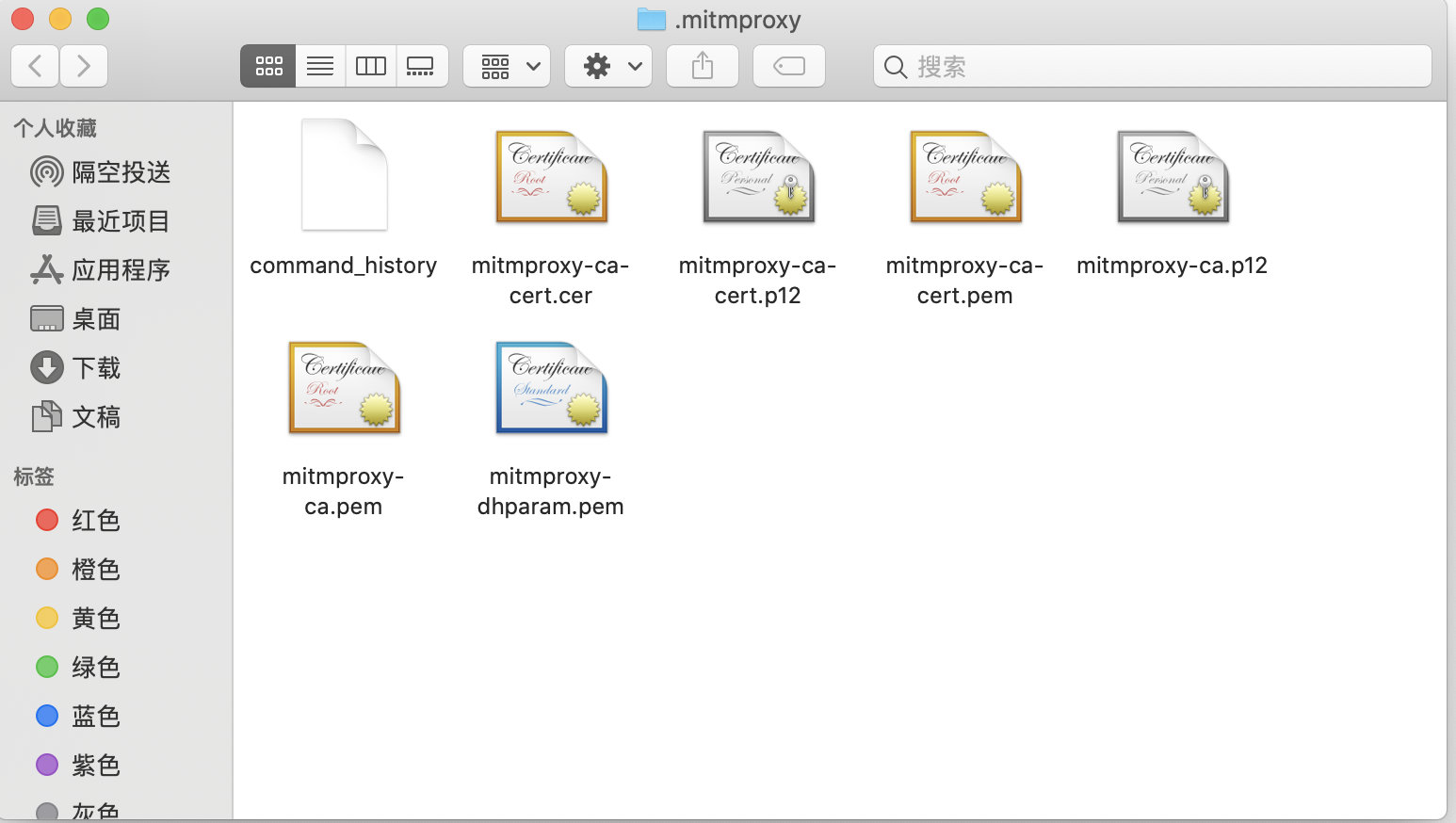Click the mitmproxy-ca.pem file name
Screen dimensions: 1456x823
344,492
